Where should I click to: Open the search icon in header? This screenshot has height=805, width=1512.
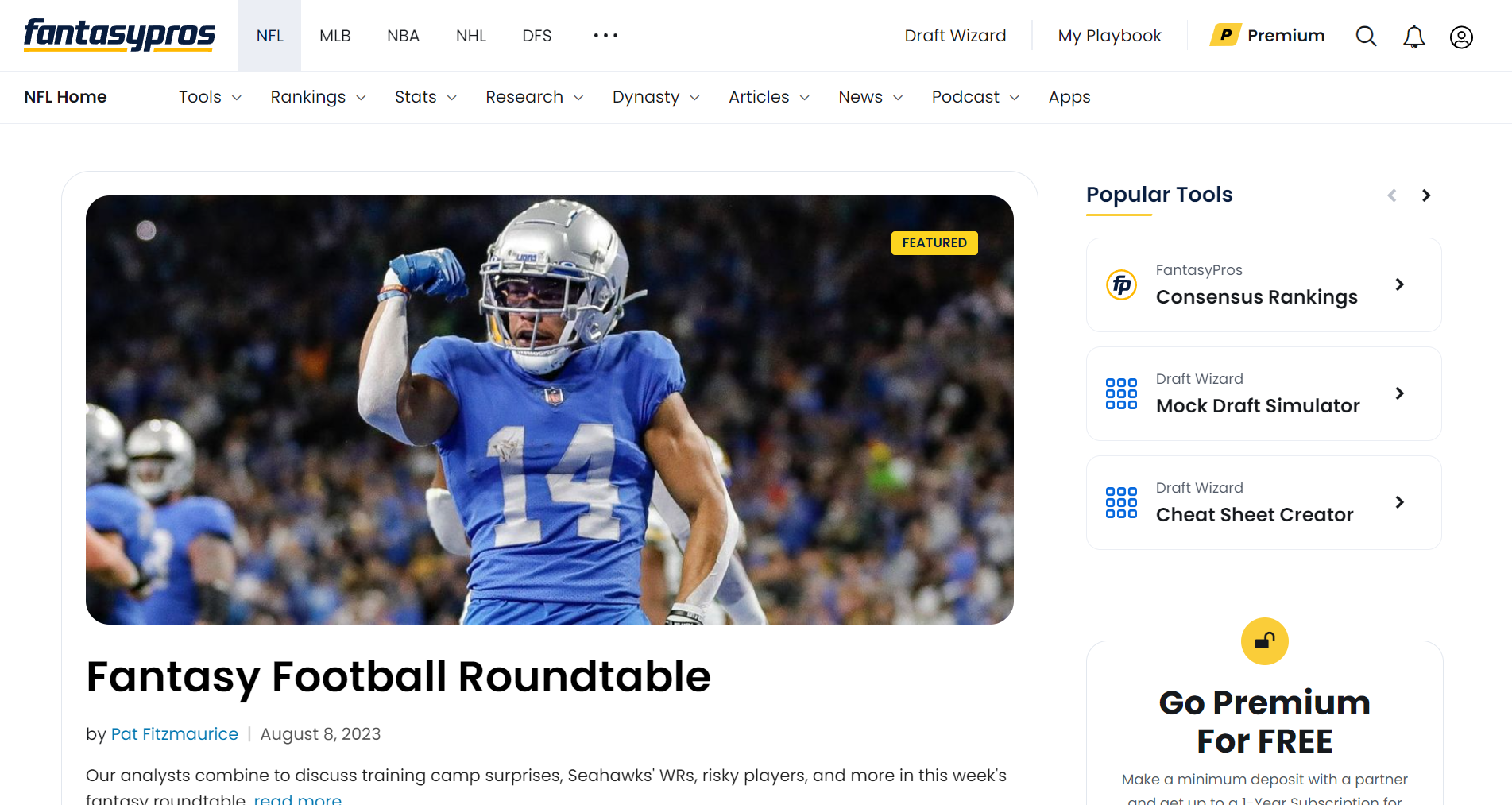1366,36
